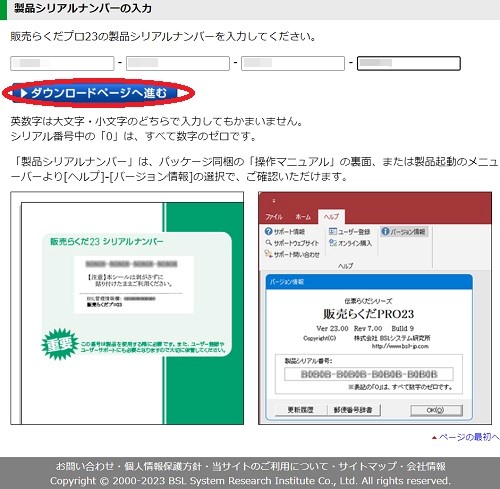
Task: Click the サポート問い合わせ icon
Action: (268, 254)
